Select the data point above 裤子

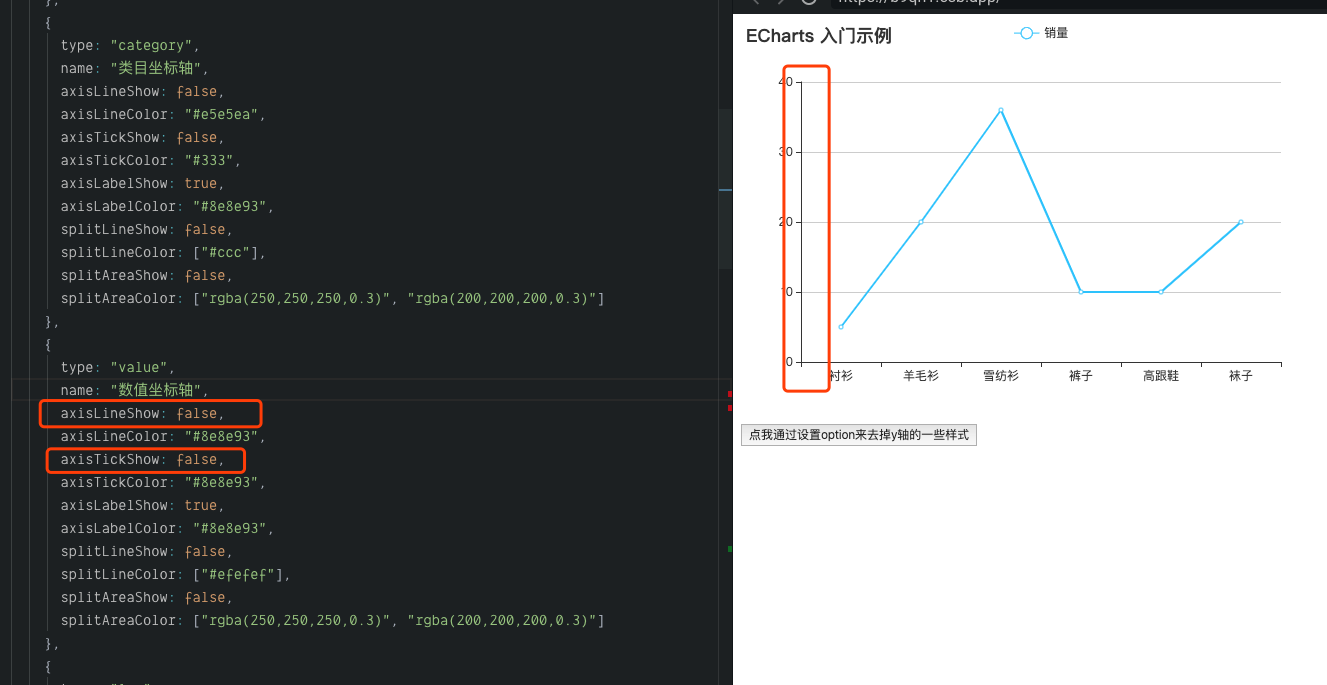coord(1080,292)
